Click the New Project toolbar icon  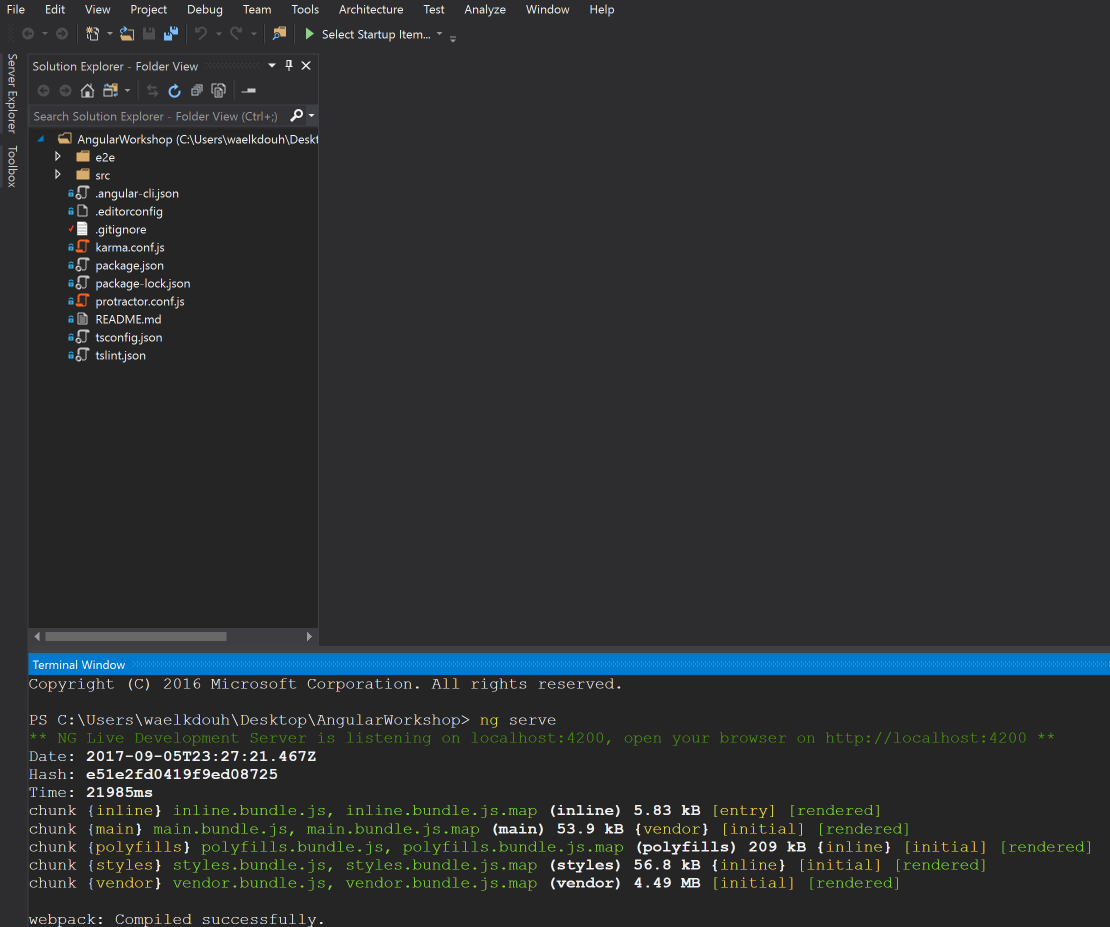click(x=92, y=34)
